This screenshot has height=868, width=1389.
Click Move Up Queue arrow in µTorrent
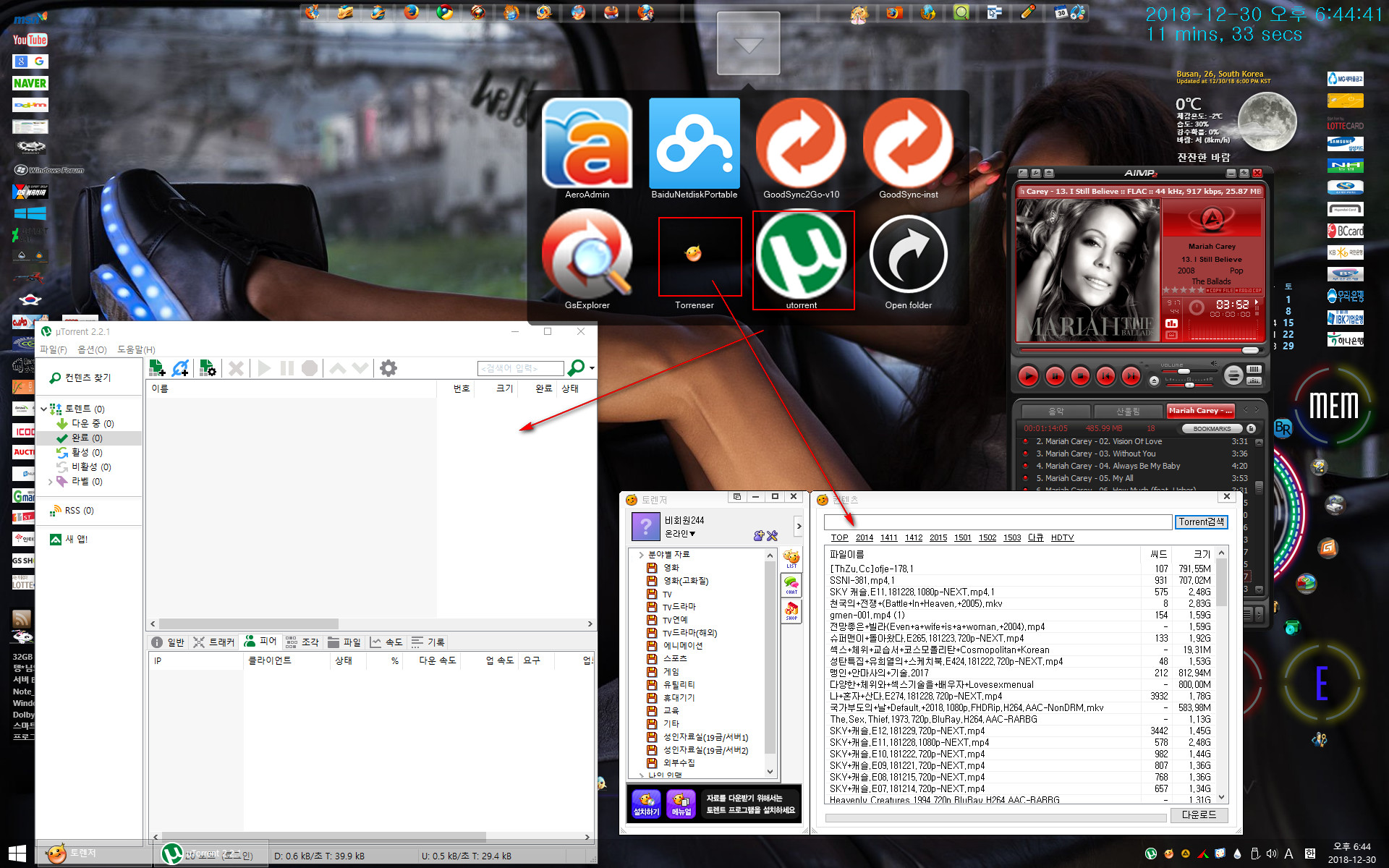click(338, 368)
